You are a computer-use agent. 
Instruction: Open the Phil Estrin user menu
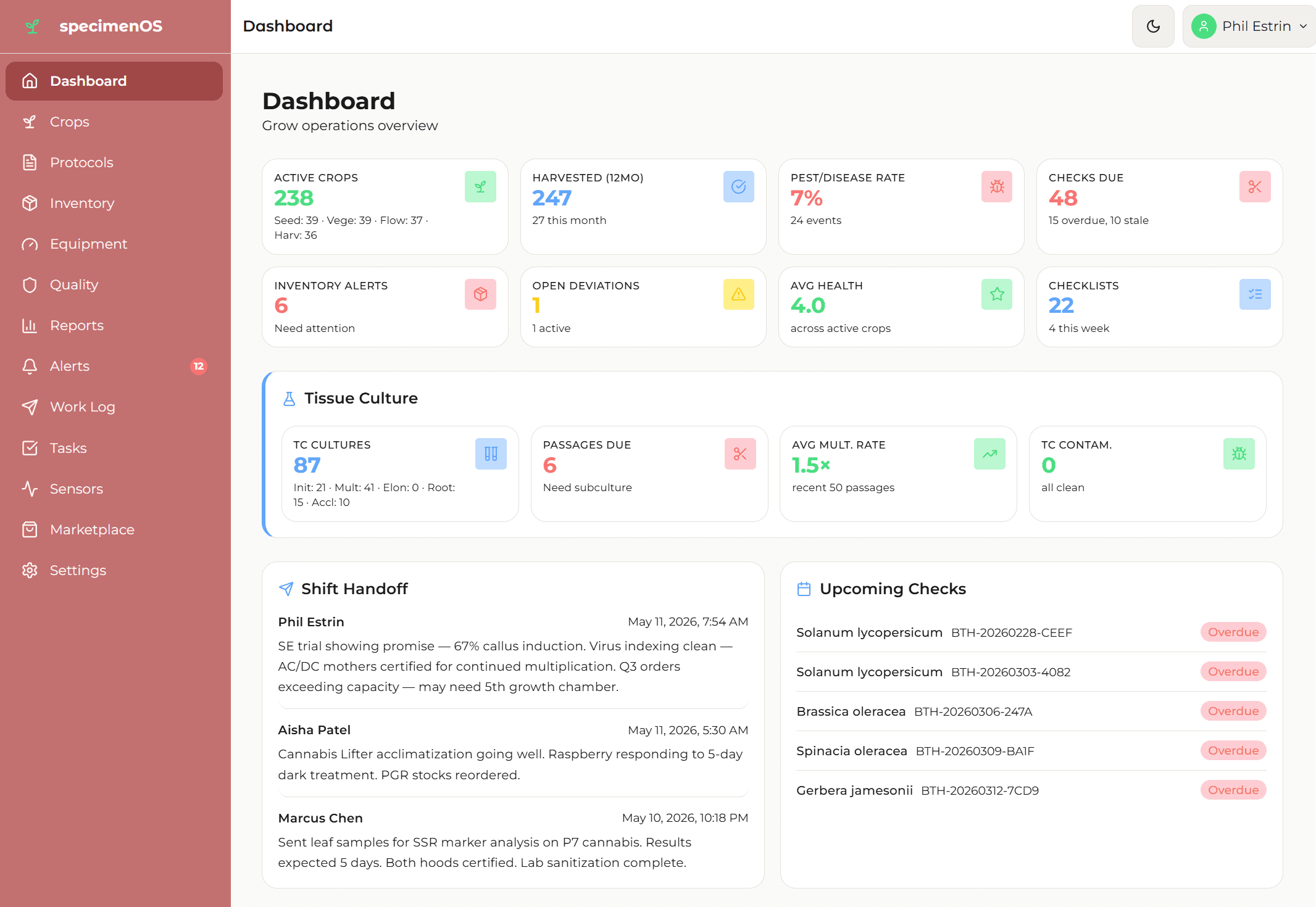[x=1249, y=26]
